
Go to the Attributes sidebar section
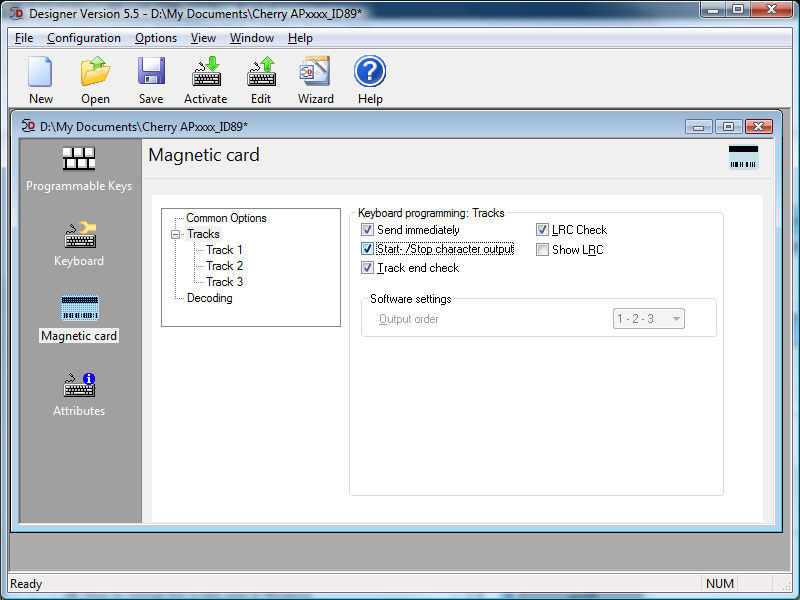(x=79, y=394)
